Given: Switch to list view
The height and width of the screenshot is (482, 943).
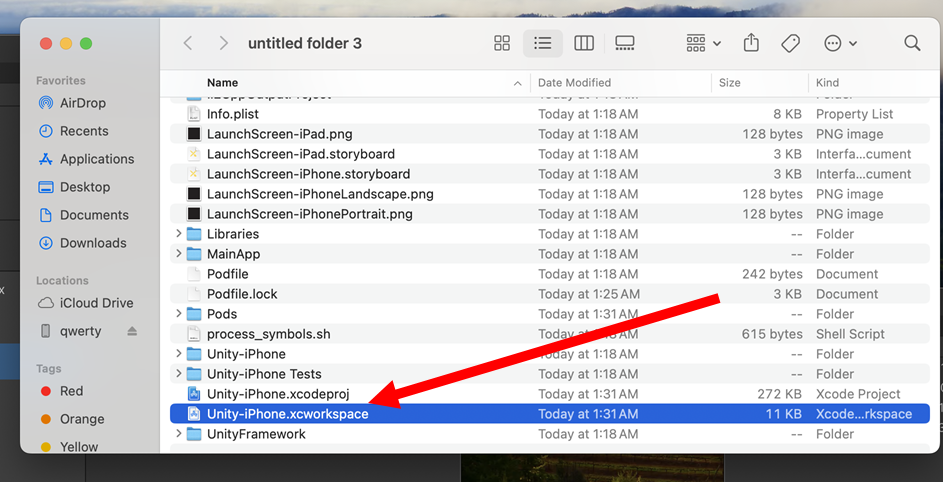Looking at the screenshot, I should [542, 43].
